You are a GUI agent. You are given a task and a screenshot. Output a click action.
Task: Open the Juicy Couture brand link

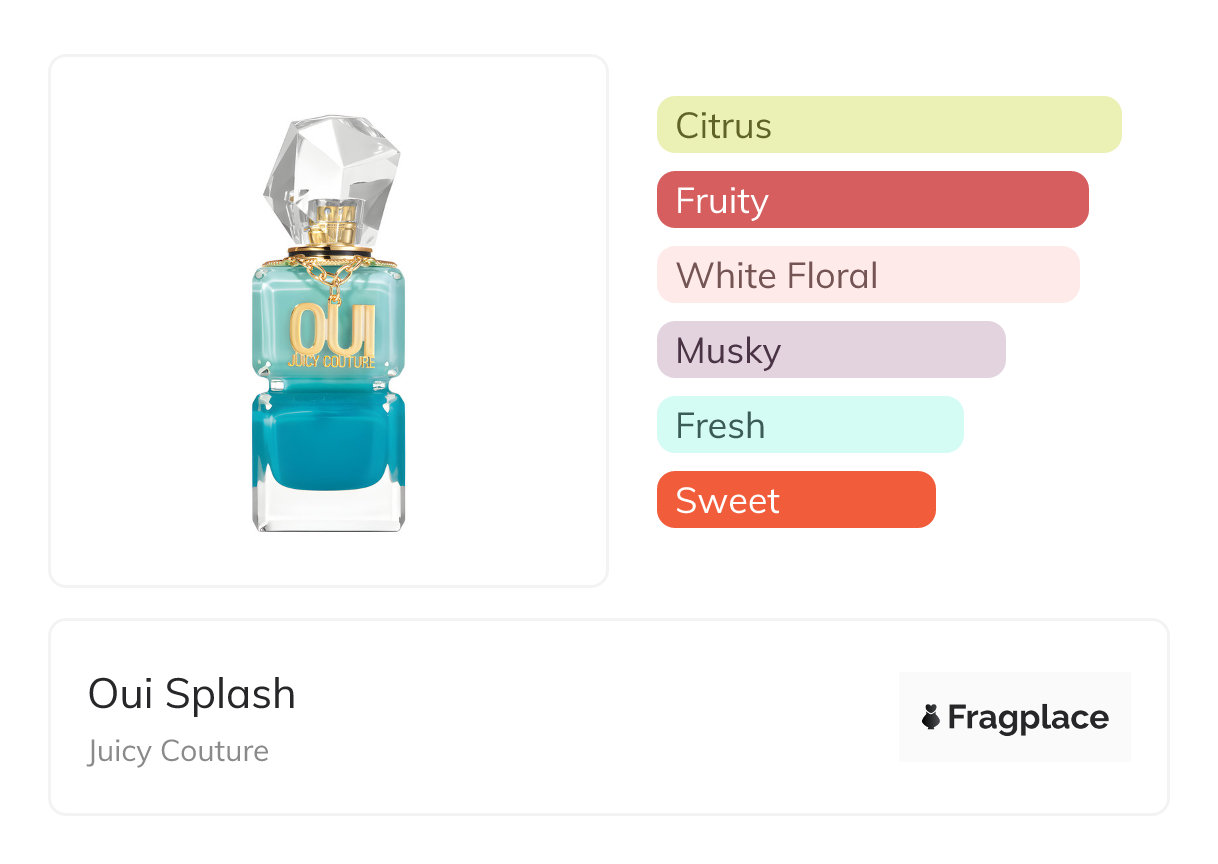178,751
